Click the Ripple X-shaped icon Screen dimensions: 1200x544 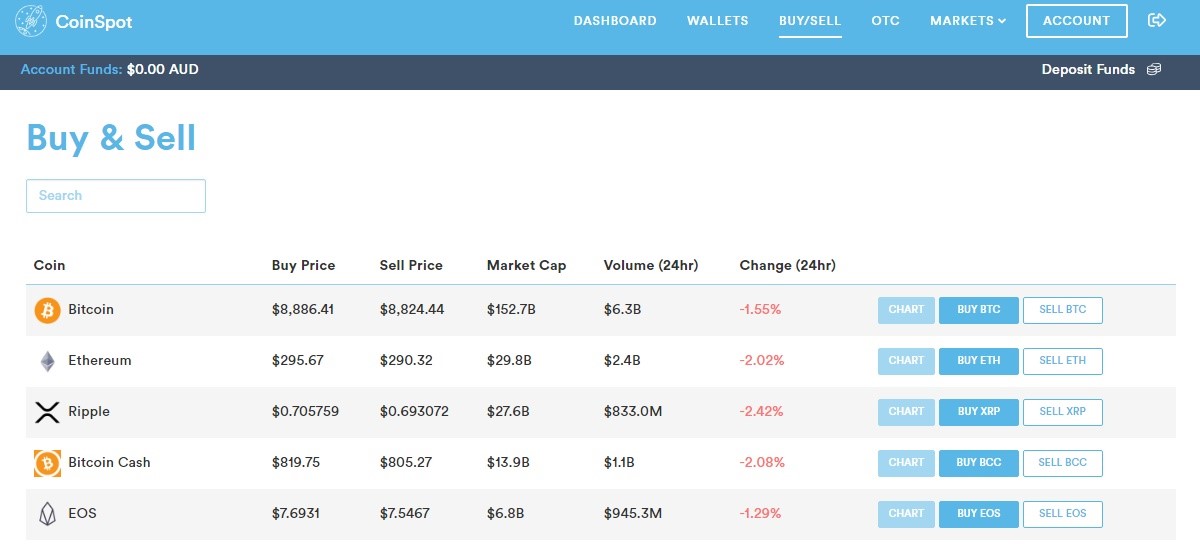coord(47,412)
